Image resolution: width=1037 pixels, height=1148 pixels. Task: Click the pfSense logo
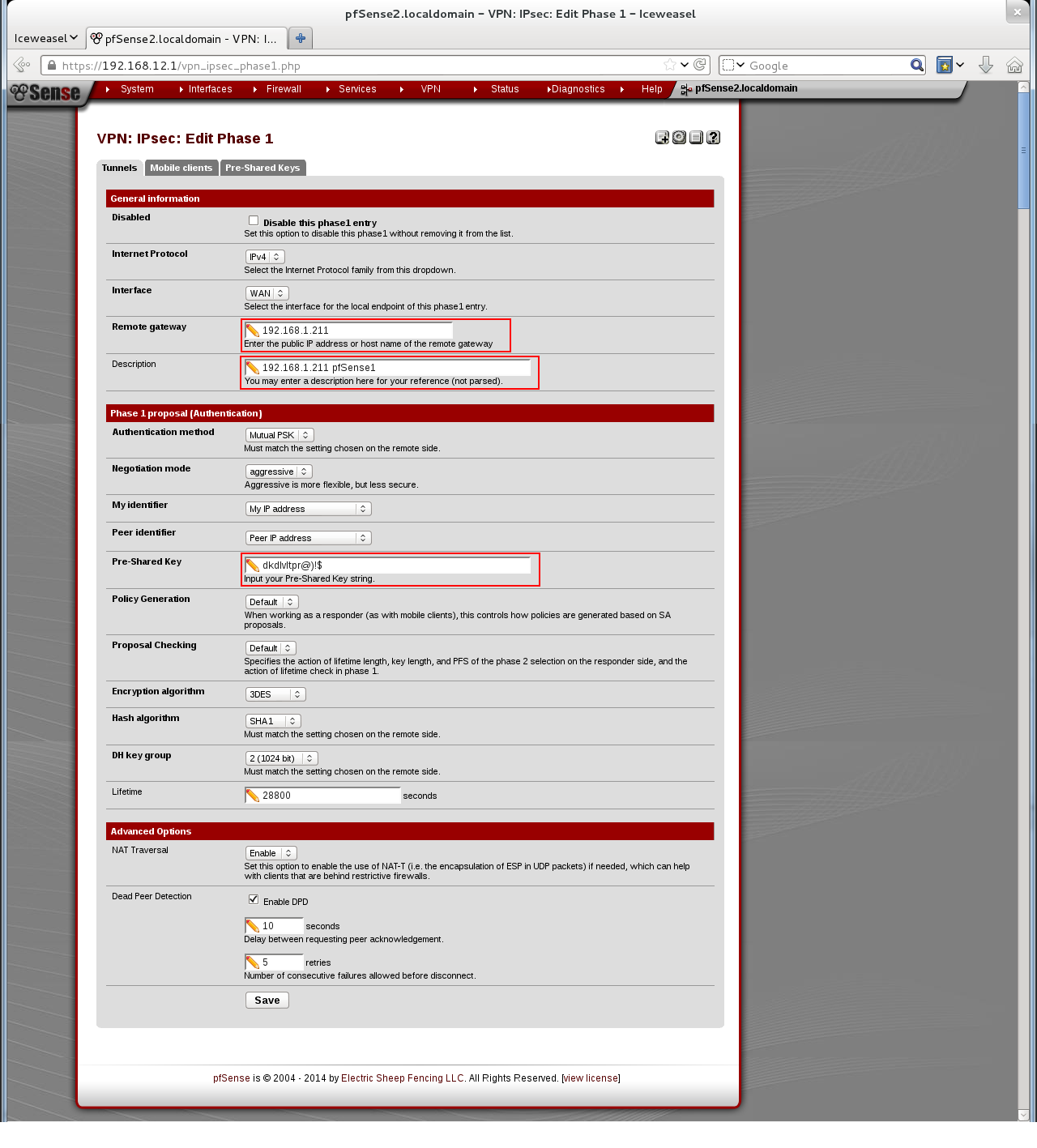click(x=47, y=93)
